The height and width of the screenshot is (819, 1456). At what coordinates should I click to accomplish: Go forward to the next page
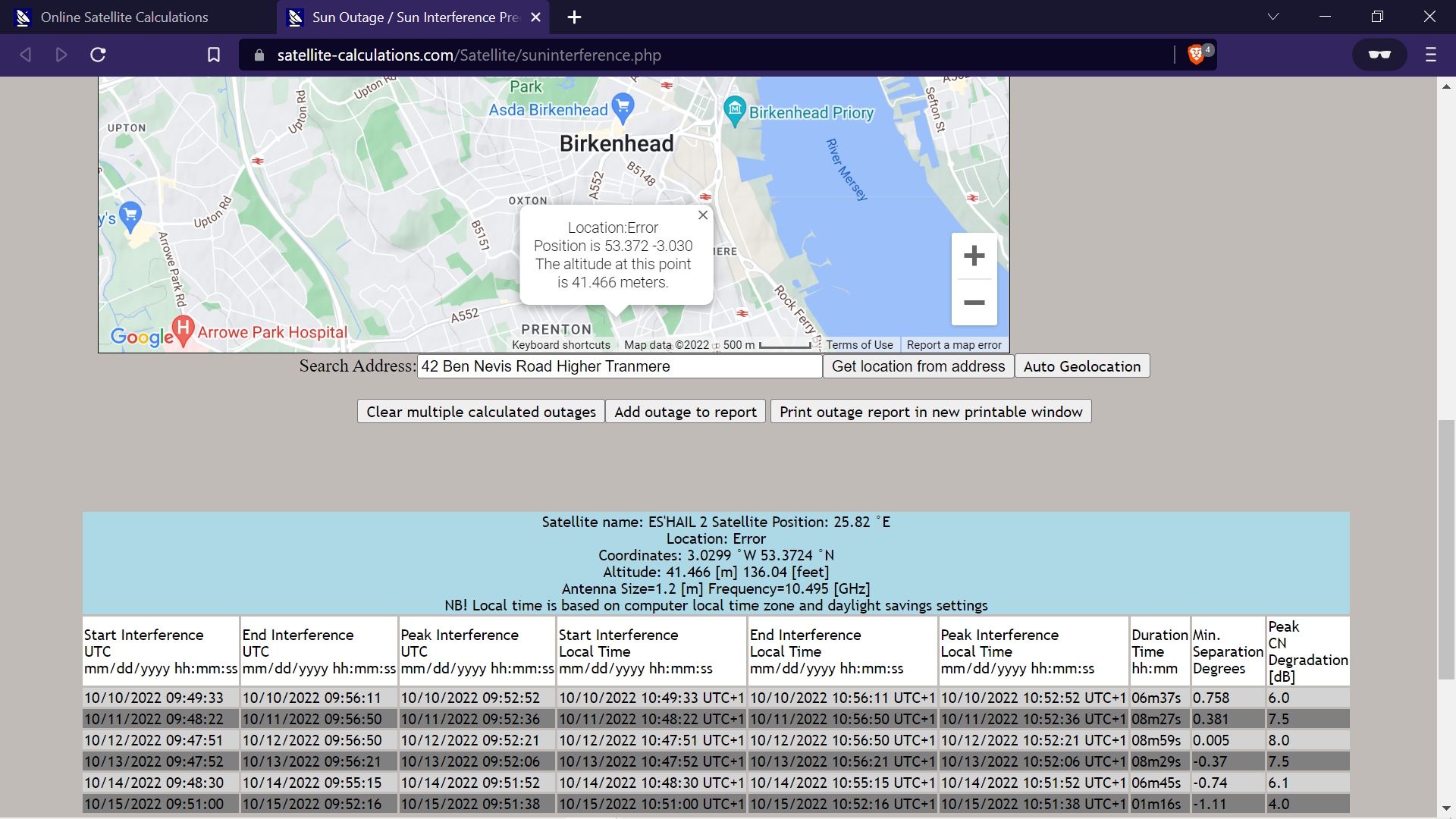click(x=61, y=55)
